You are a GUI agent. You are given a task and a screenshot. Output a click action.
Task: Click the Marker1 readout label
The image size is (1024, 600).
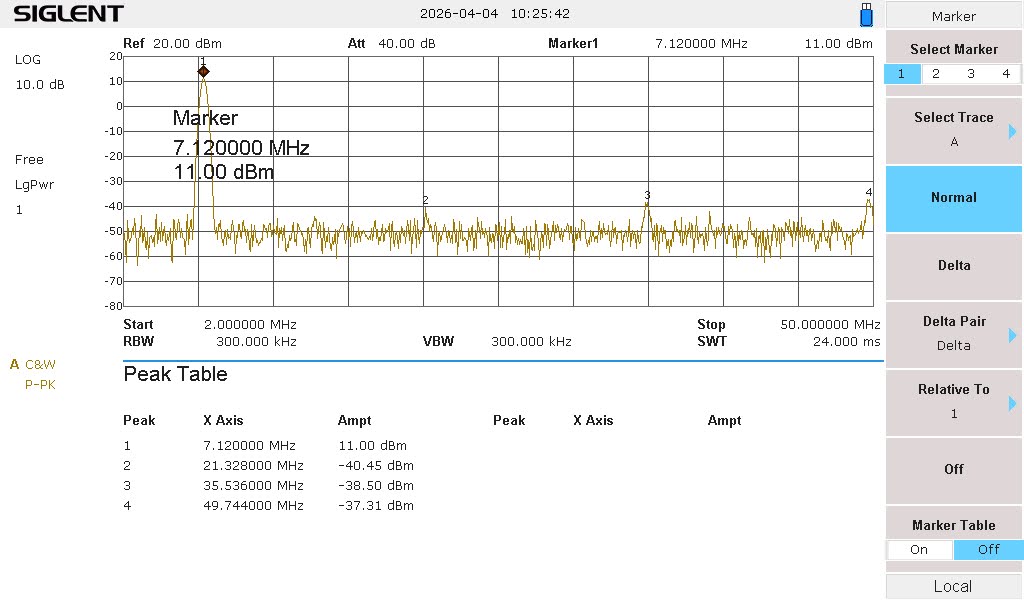click(x=573, y=44)
